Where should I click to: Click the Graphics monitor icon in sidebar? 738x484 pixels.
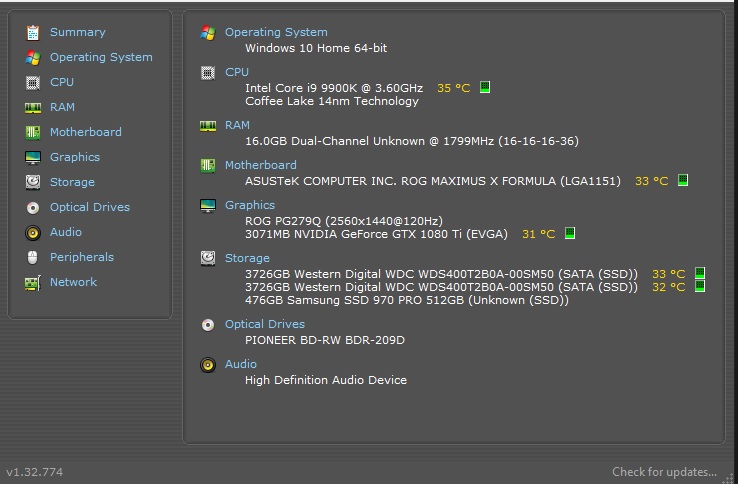coord(33,157)
